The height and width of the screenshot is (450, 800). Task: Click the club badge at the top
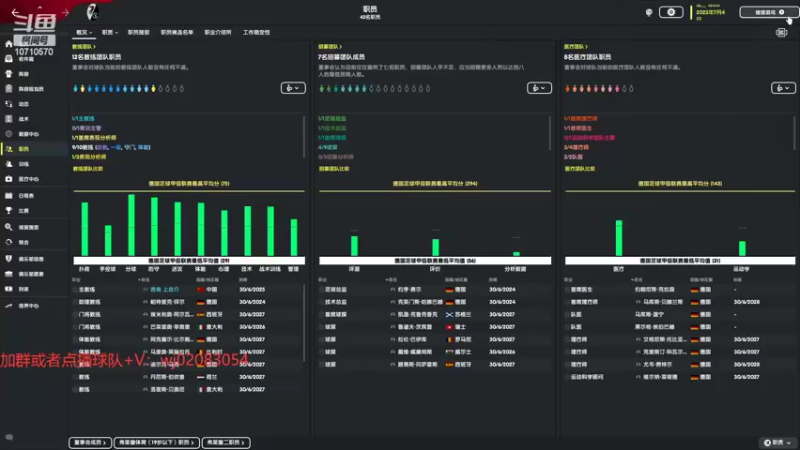pos(92,12)
